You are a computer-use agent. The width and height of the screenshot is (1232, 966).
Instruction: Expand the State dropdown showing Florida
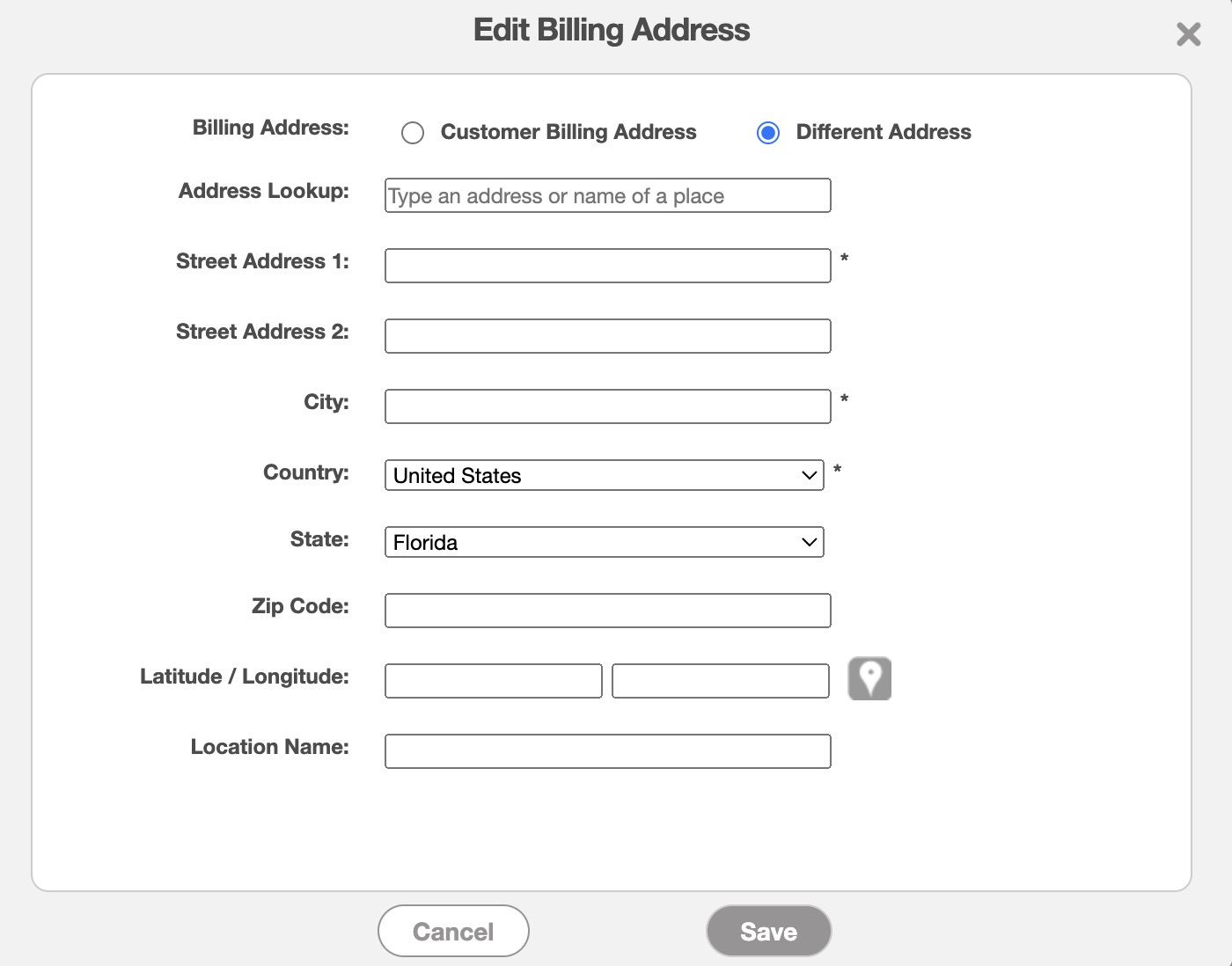click(x=604, y=542)
